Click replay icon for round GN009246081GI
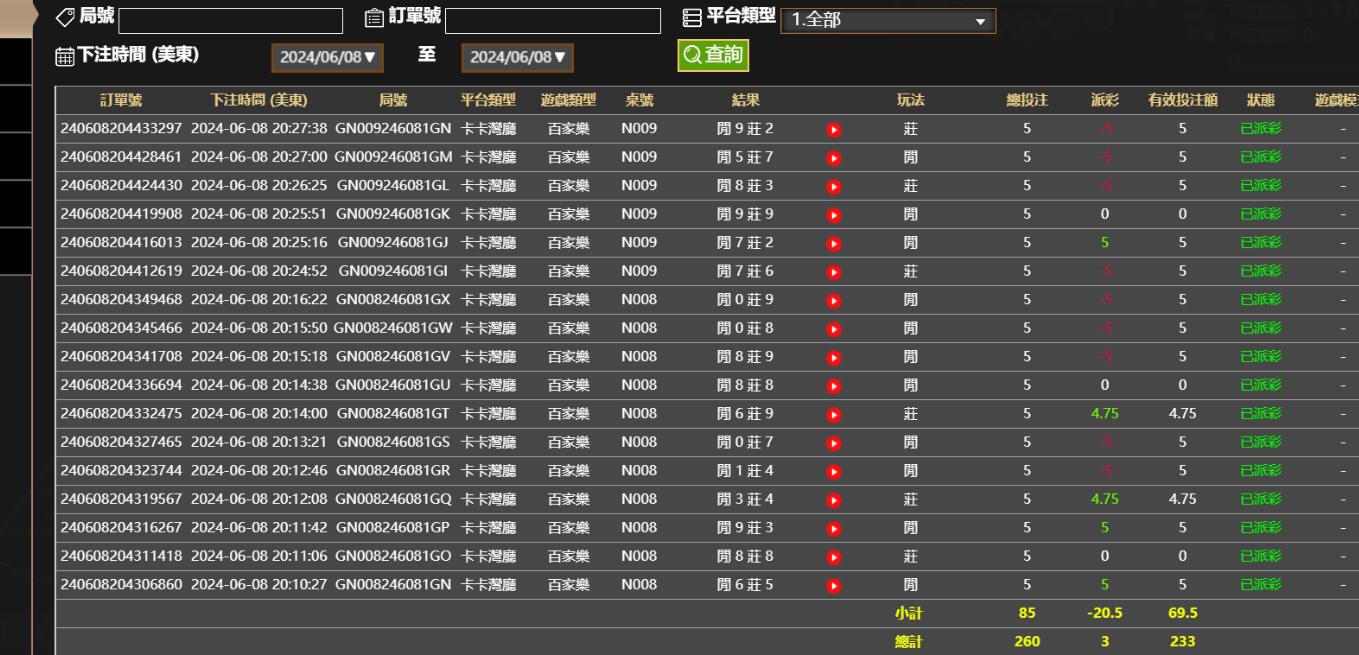 tap(833, 271)
